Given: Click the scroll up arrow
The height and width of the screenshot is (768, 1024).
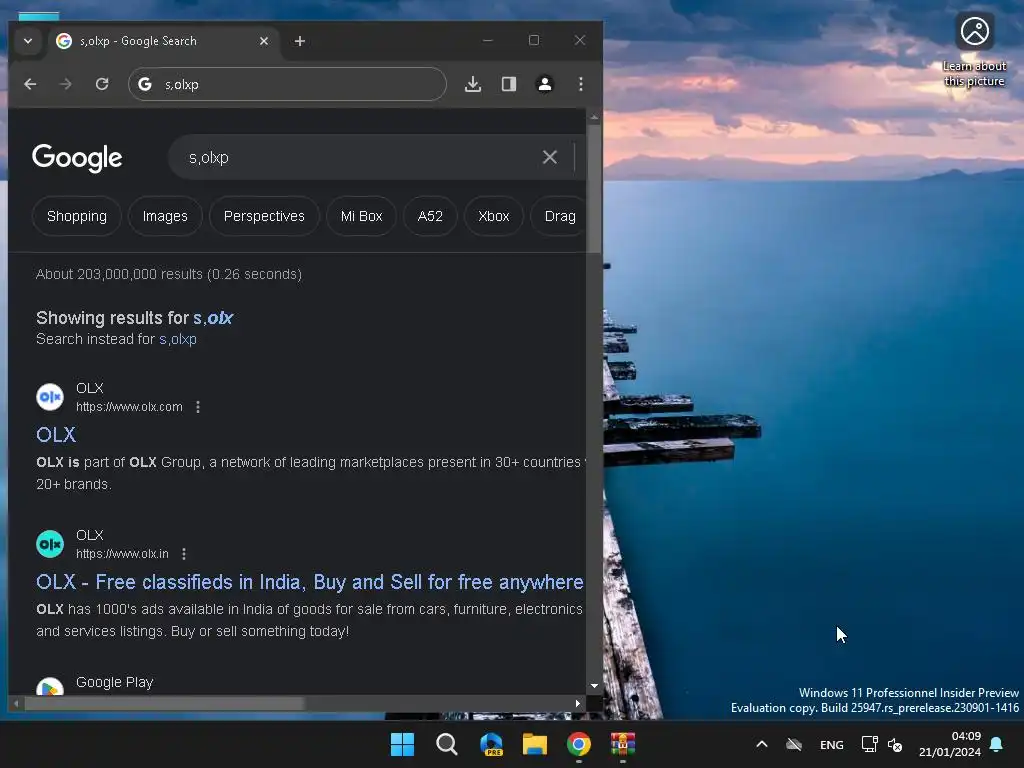Looking at the screenshot, I should 594,118.
